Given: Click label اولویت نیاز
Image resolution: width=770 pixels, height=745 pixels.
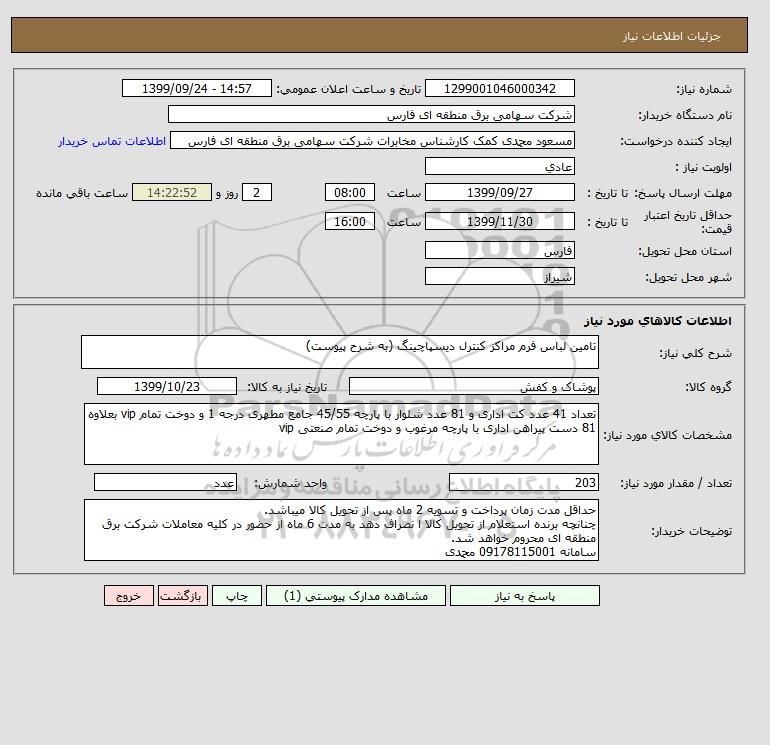Looking at the screenshot, I should [703, 167].
